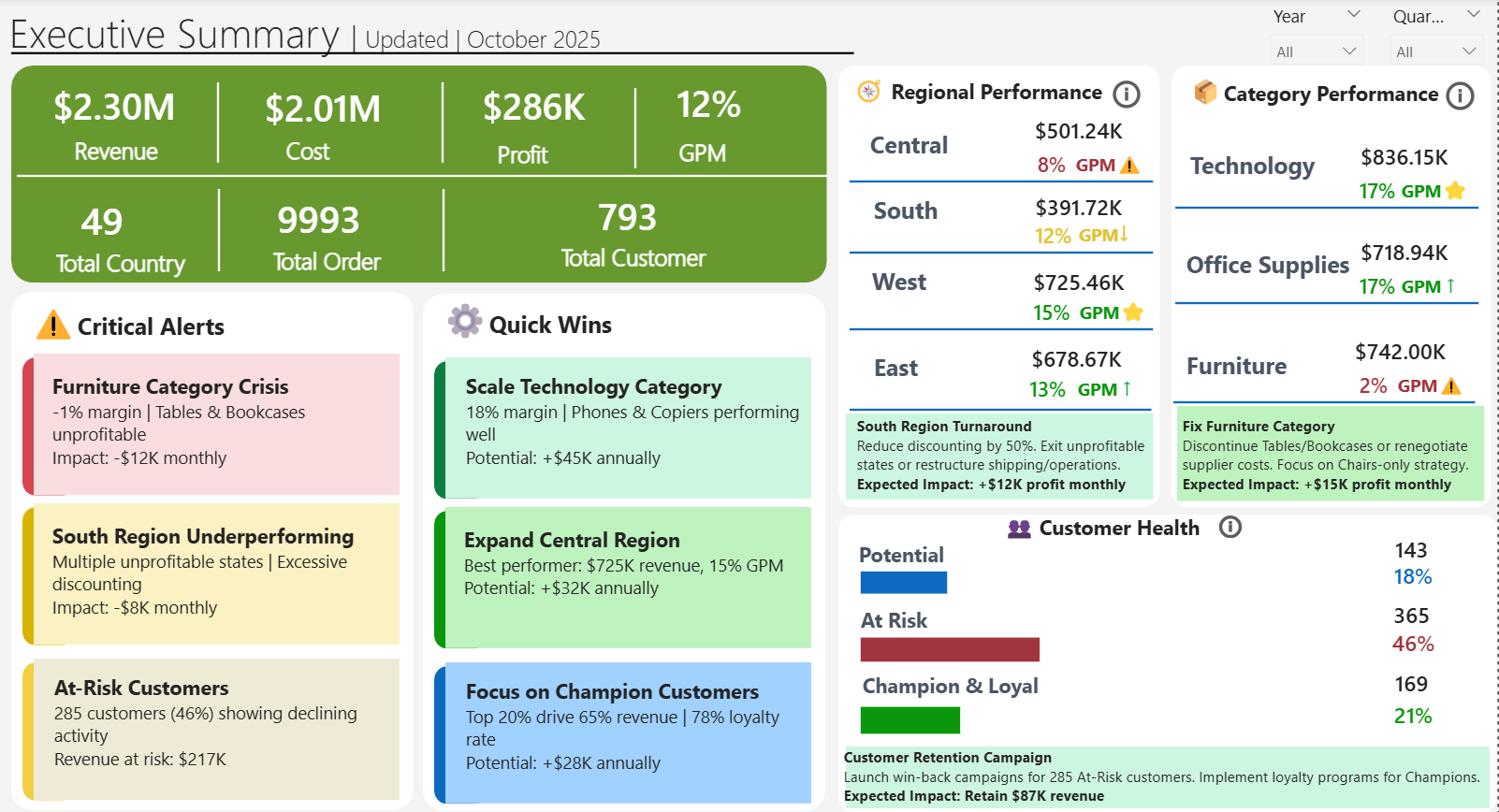Click the compass icon beside Regional Performance

tap(868, 92)
